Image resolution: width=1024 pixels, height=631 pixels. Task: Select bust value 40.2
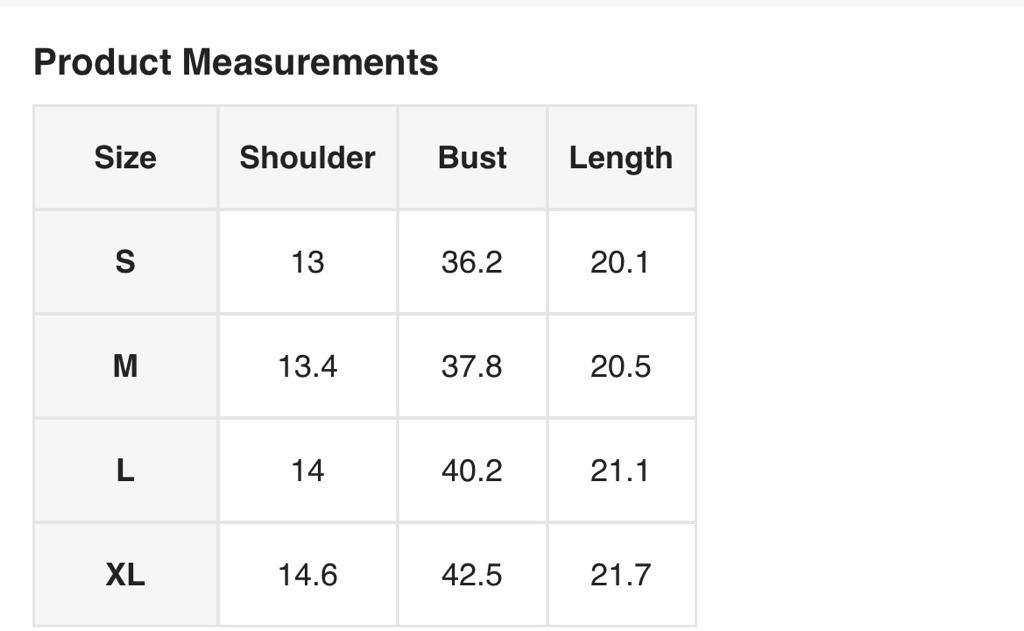pyautogui.click(x=472, y=470)
